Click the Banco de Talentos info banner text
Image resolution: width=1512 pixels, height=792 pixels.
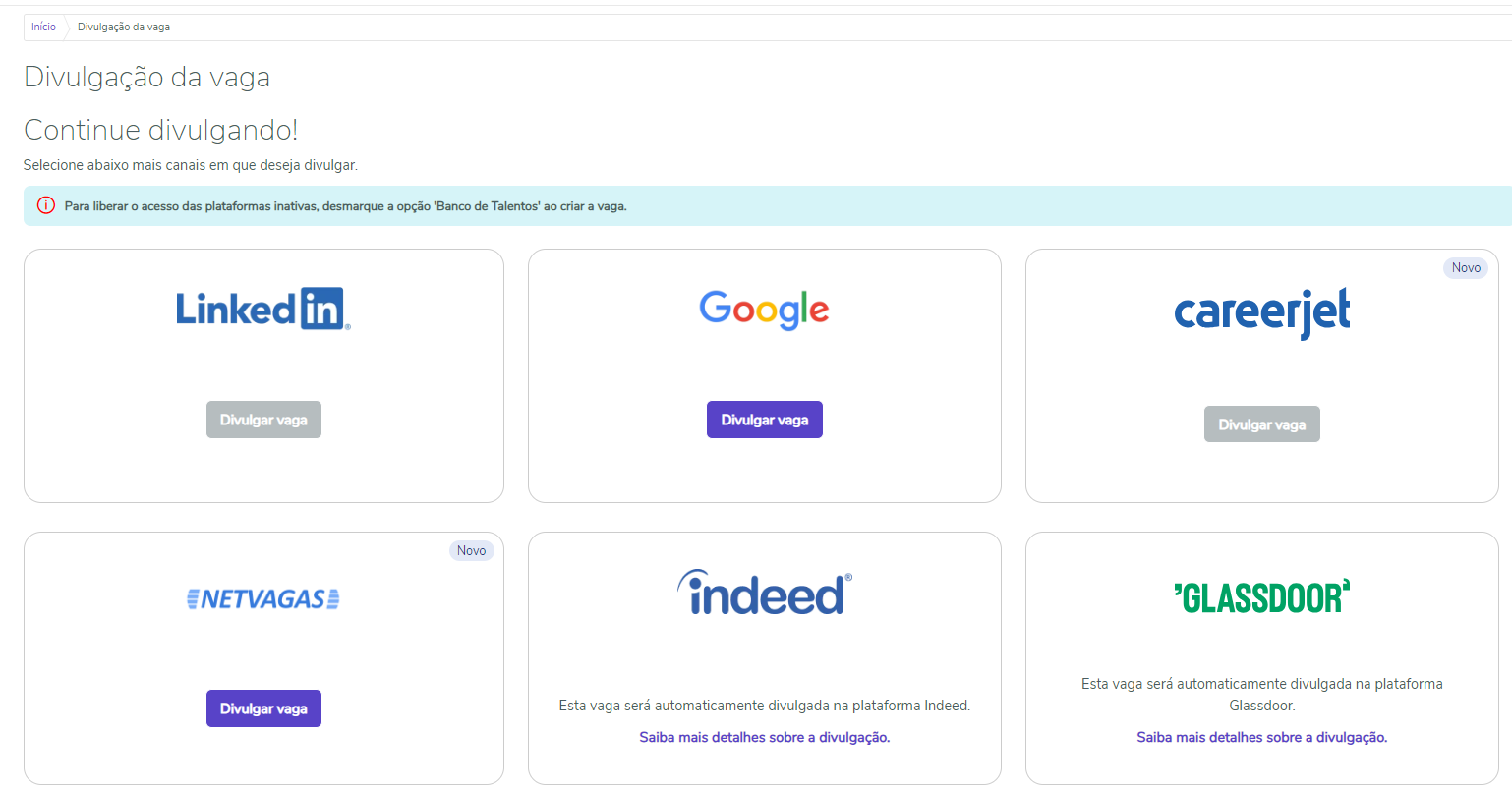point(345,206)
